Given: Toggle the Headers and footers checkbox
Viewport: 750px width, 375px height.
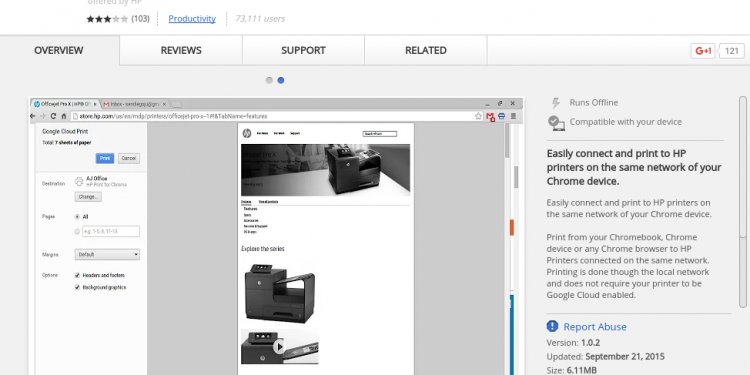Looking at the screenshot, I should click(77, 276).
